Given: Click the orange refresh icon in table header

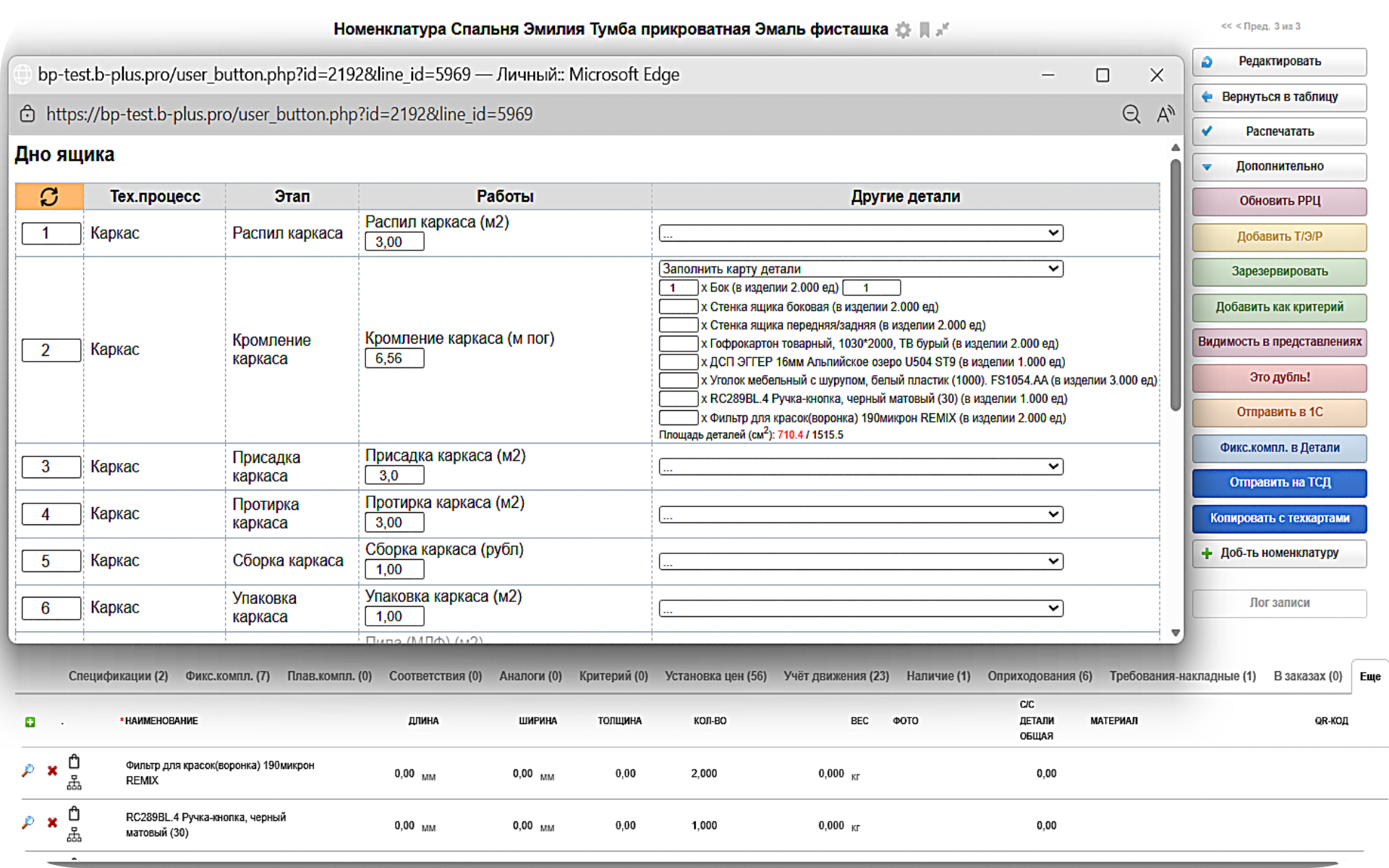Looking at the screenshot, I should pos(49,196).
